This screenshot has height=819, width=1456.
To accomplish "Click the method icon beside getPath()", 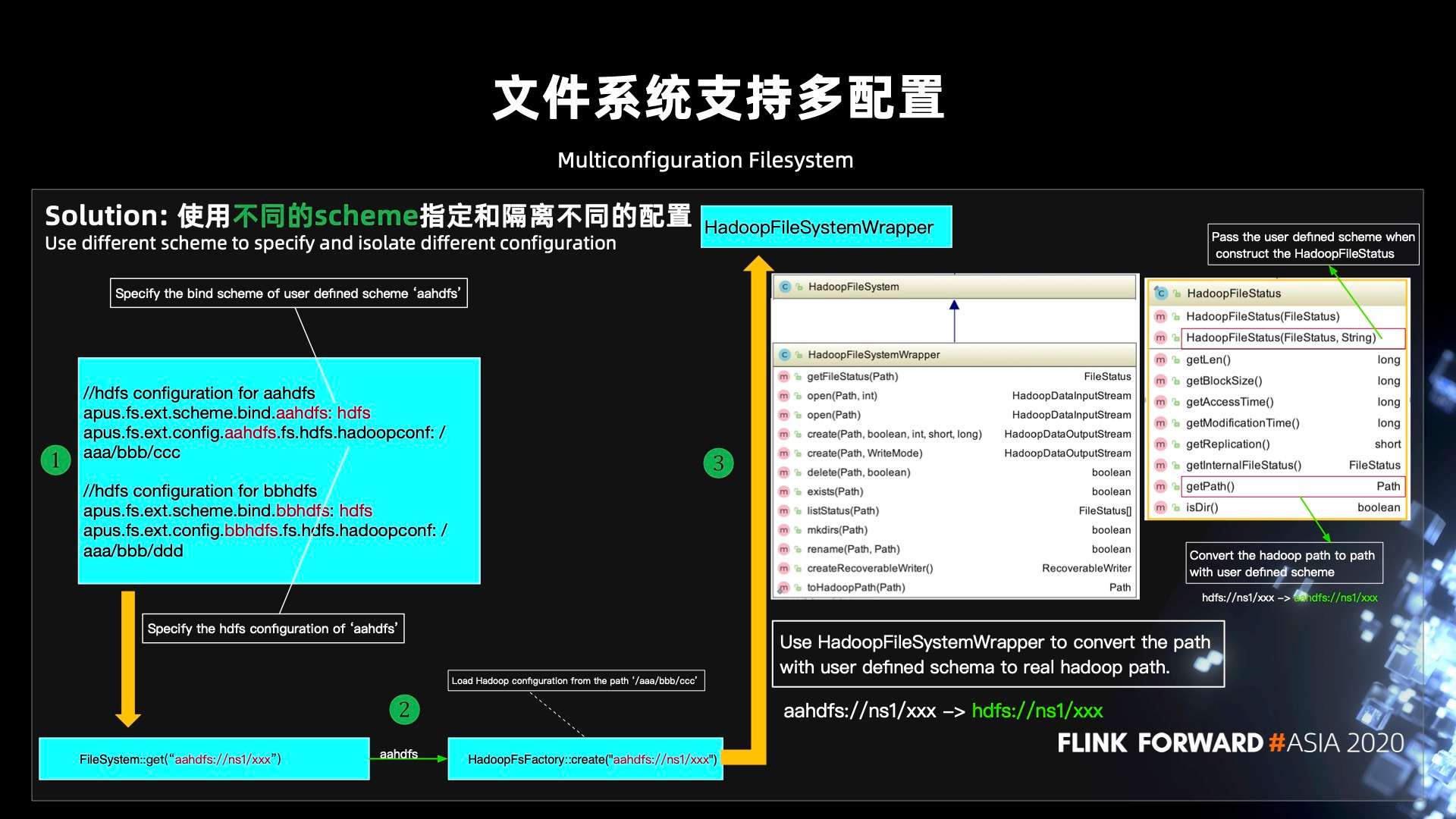I will (x=1161, y=485).
